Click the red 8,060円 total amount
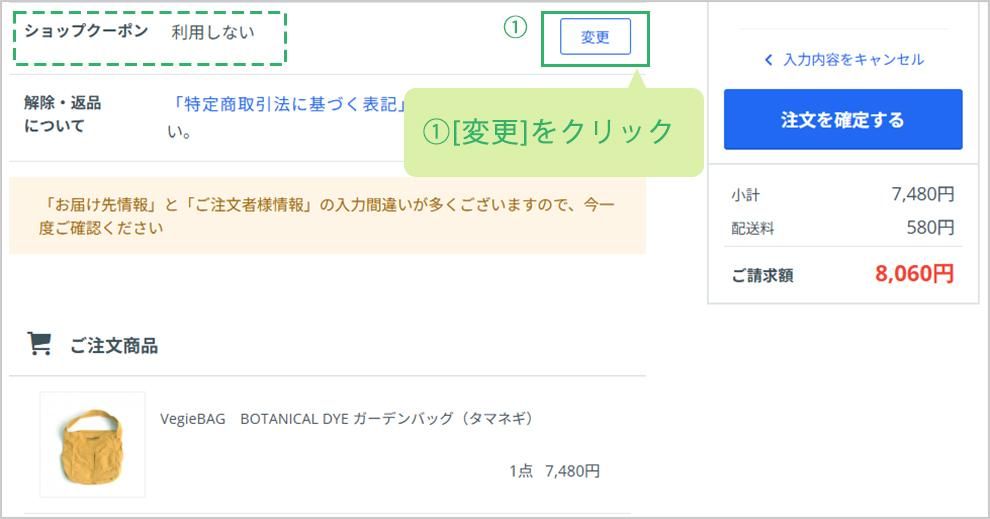 (914, 274)
